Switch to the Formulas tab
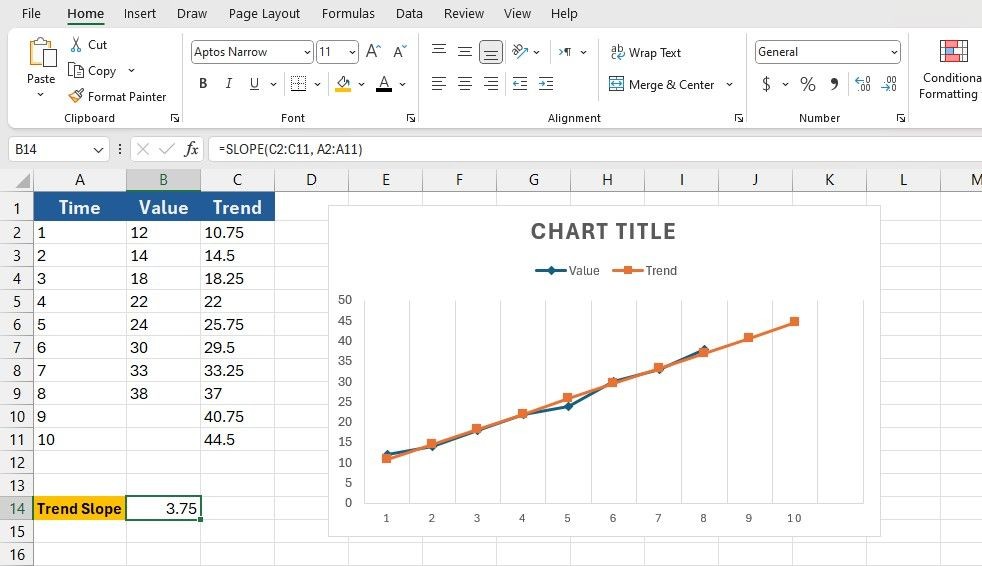982x566 pixels. pos(348,13)
